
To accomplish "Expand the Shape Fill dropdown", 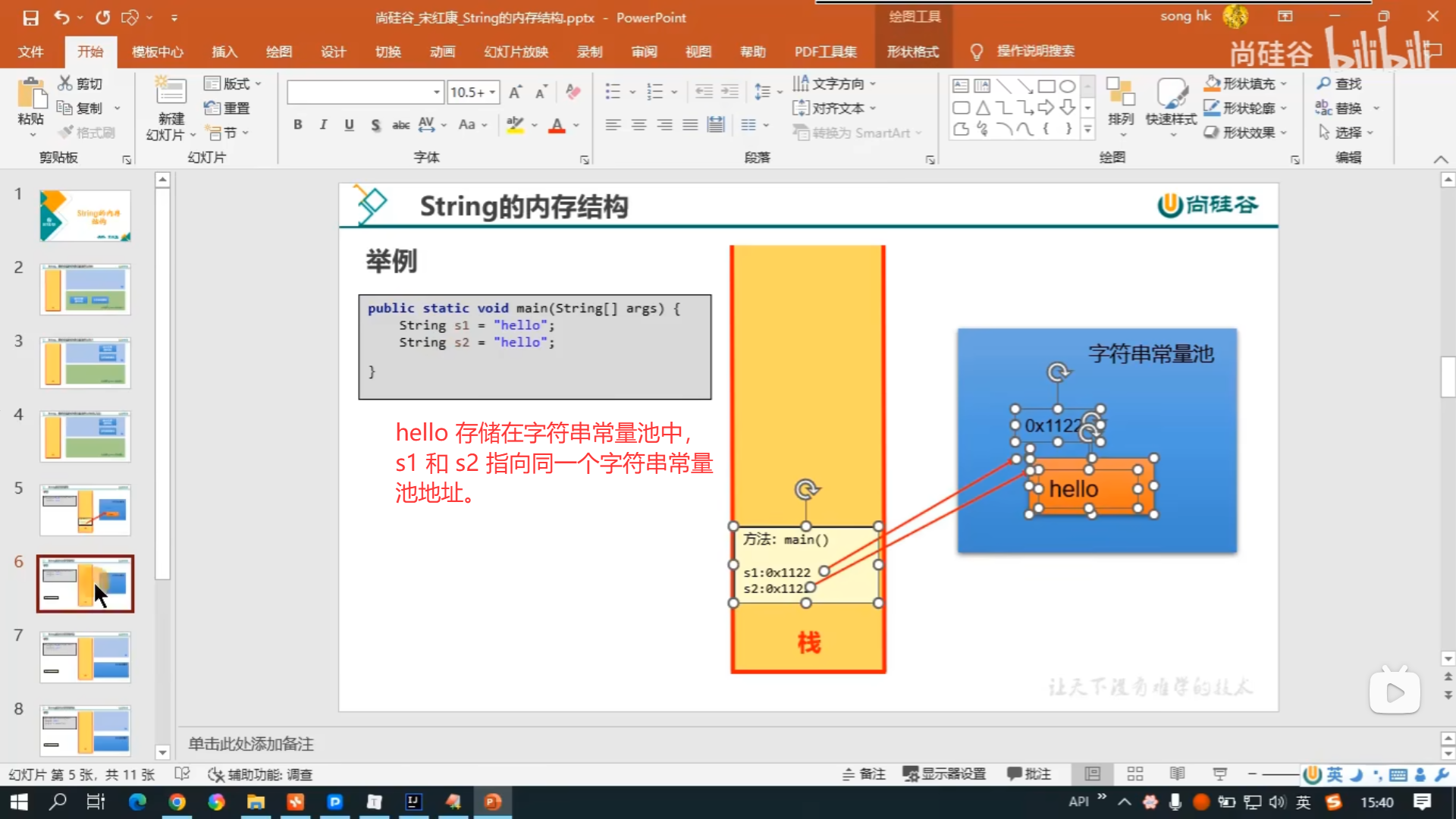I will [x=1284, y=83].
